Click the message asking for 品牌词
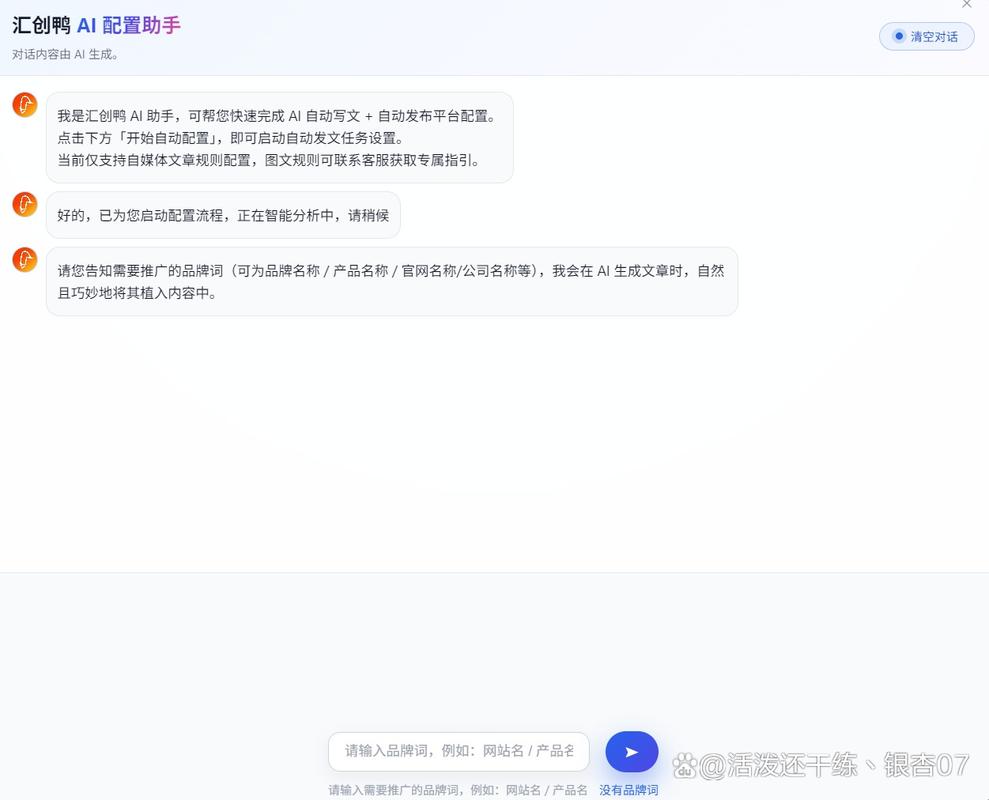 coord(392,281)
